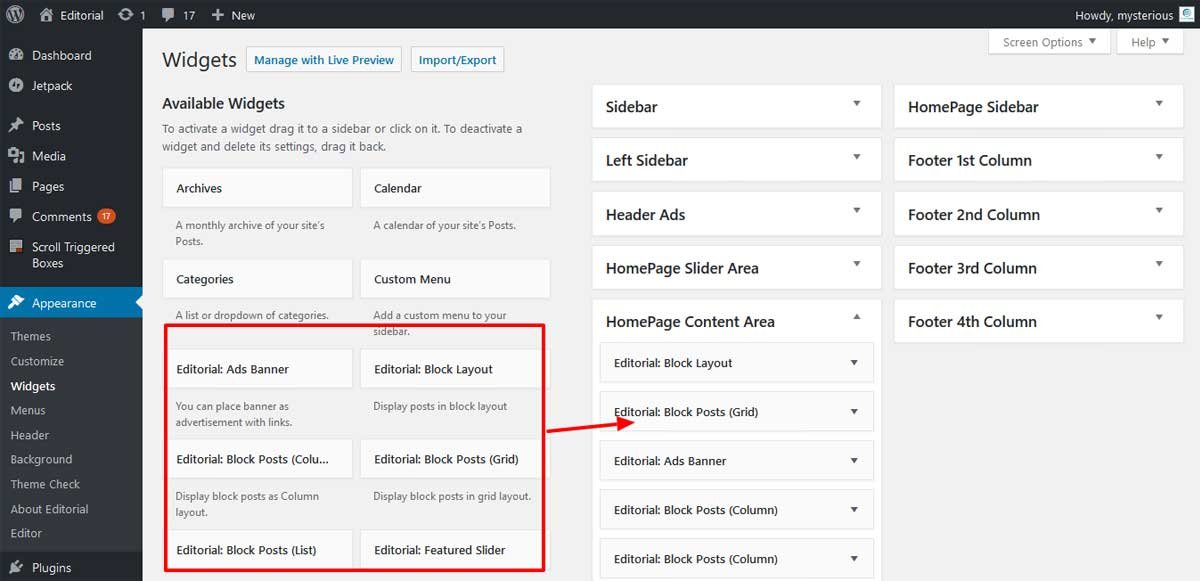Go to About Editorial under Appearance
The image size is (1200, 581).
(x=50, y=509)
